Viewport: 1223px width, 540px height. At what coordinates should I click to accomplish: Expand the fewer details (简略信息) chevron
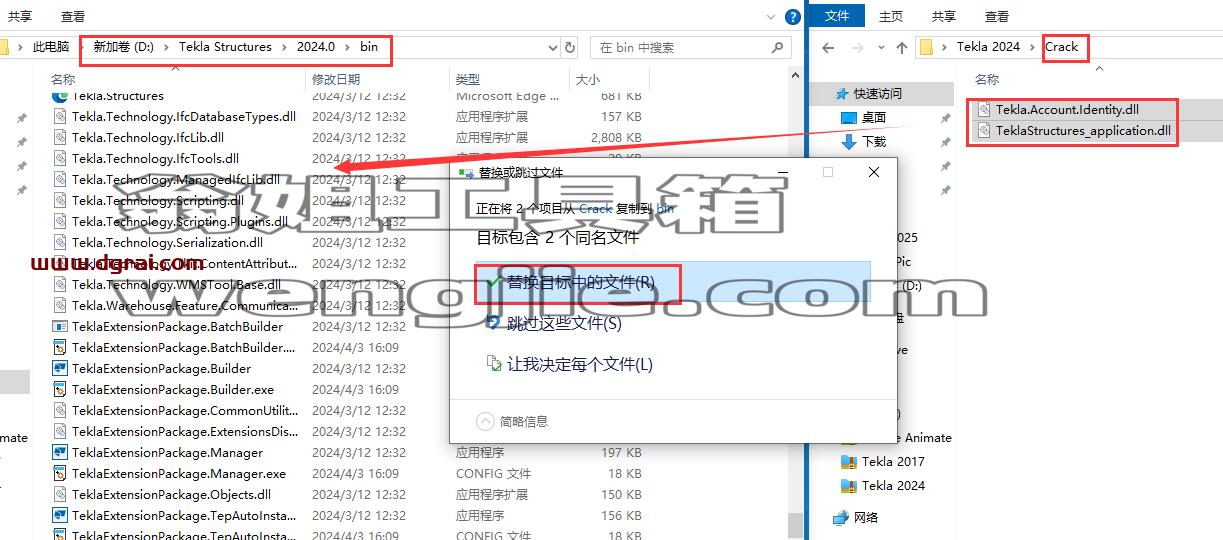[x=486, y=421]
